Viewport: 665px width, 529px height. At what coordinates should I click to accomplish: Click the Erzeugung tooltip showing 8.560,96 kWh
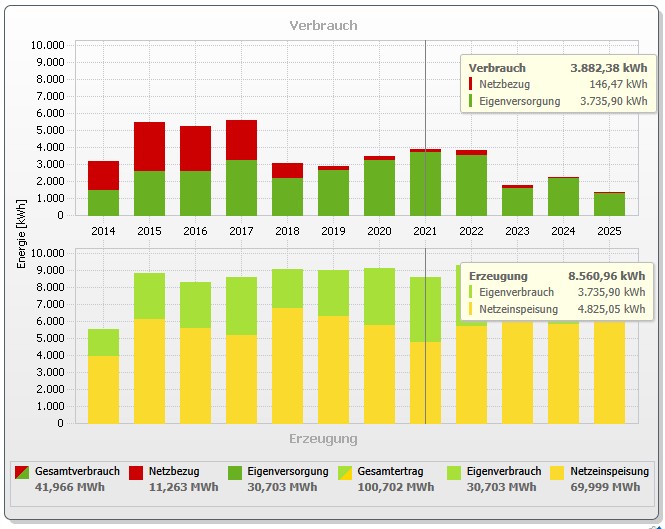[557, 292]
